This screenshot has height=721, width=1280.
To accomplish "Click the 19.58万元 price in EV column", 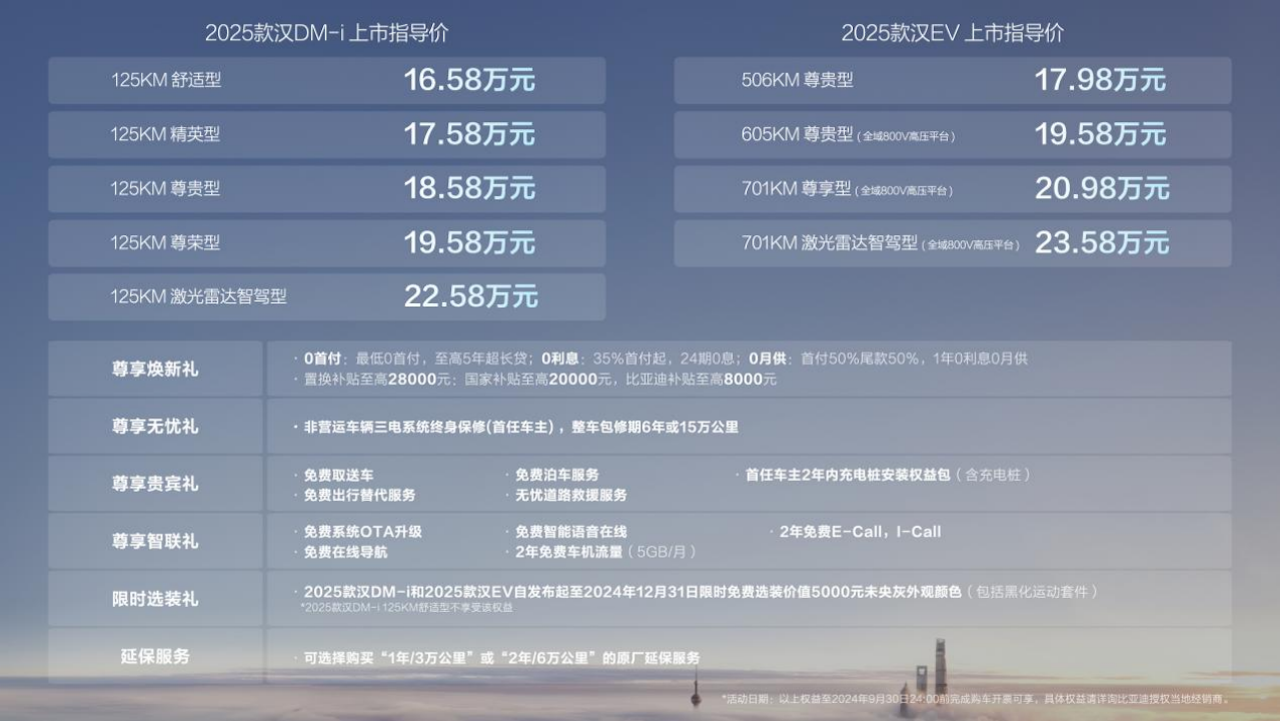I will tap(1100, 134).
